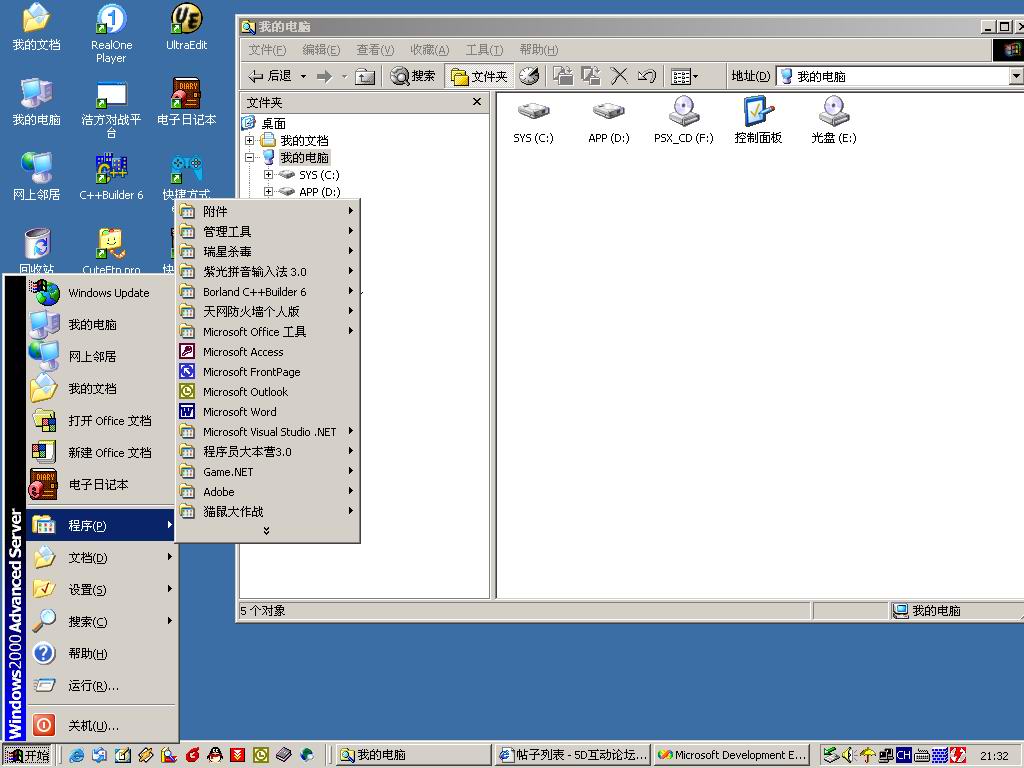1024x768 pixels.
Task: Open the 控制面板 control panel icon
Action: (x=758, y=120)
